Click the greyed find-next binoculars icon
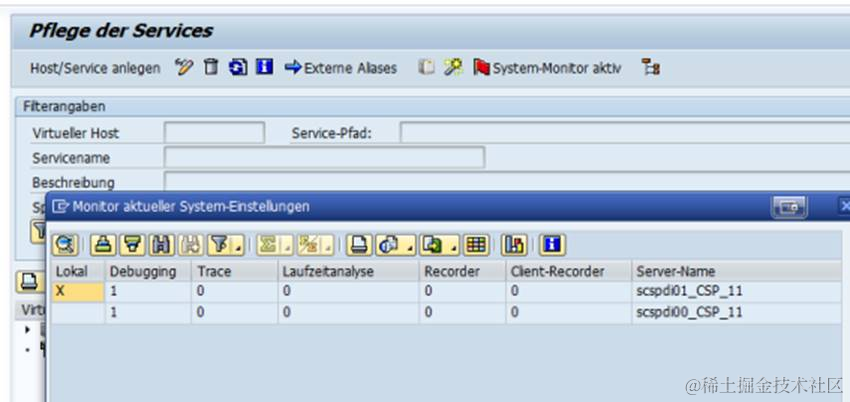The height and width of the screenshot is (402, 850). pos(191,245)
